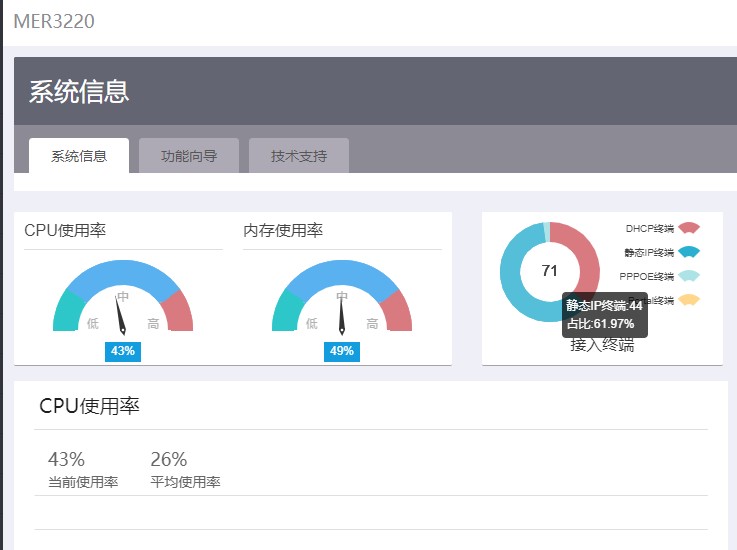The width and height of the screenshot is (737, 550).
Task: Open the 技术支持 tab
Action: pyautogui.click(x=299, y=156)
